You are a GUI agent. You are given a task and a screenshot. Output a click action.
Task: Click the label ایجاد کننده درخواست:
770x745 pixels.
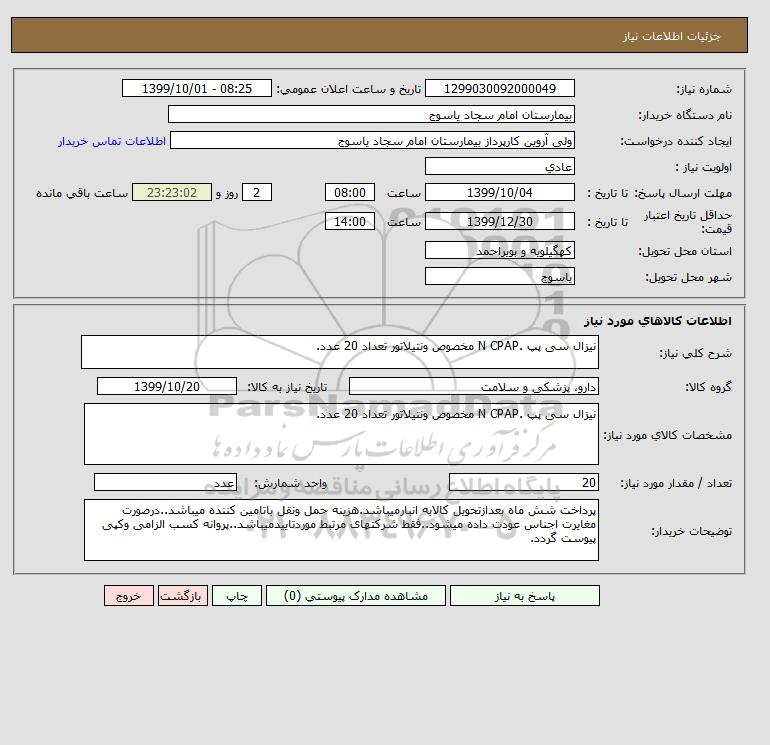(676, 141)
